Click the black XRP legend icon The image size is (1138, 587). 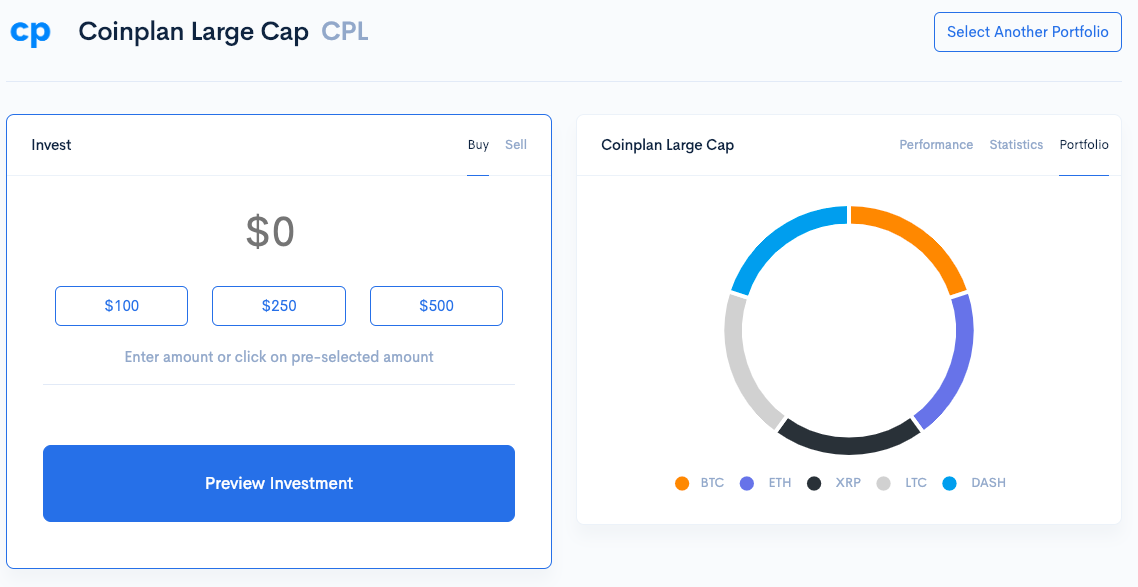coord(813,483)
